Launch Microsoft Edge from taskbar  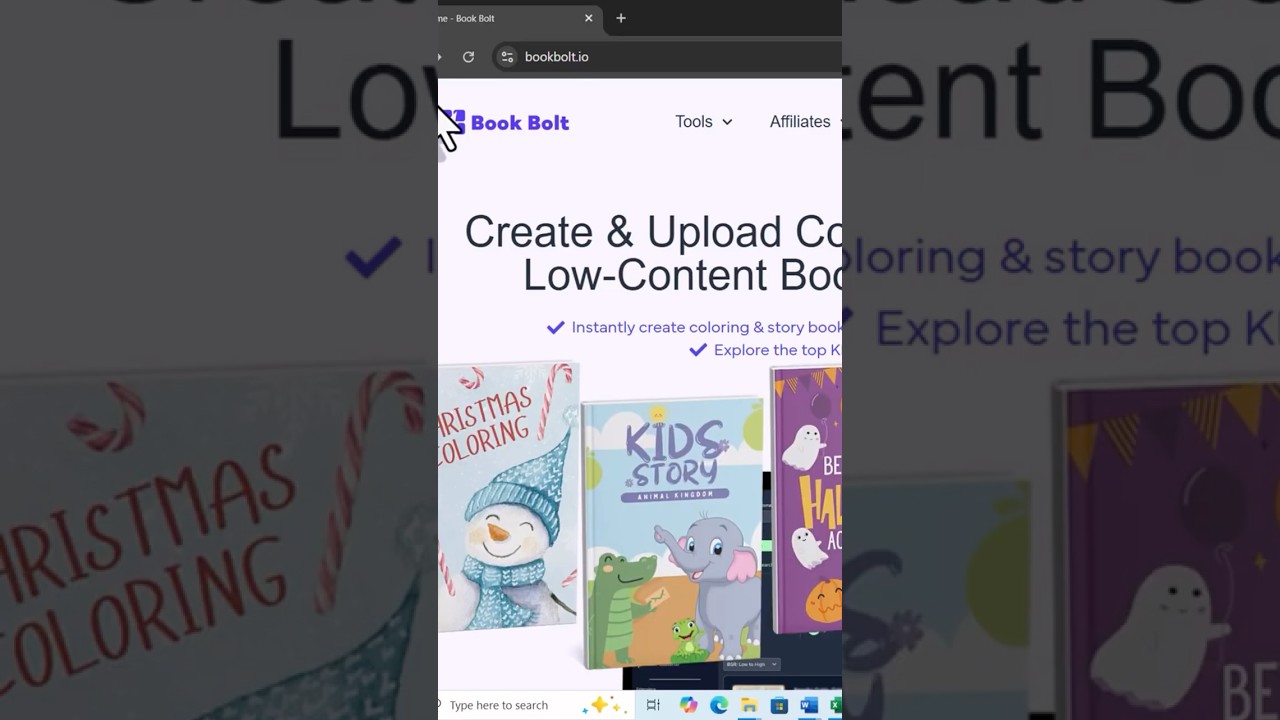(x=718, y=706)
